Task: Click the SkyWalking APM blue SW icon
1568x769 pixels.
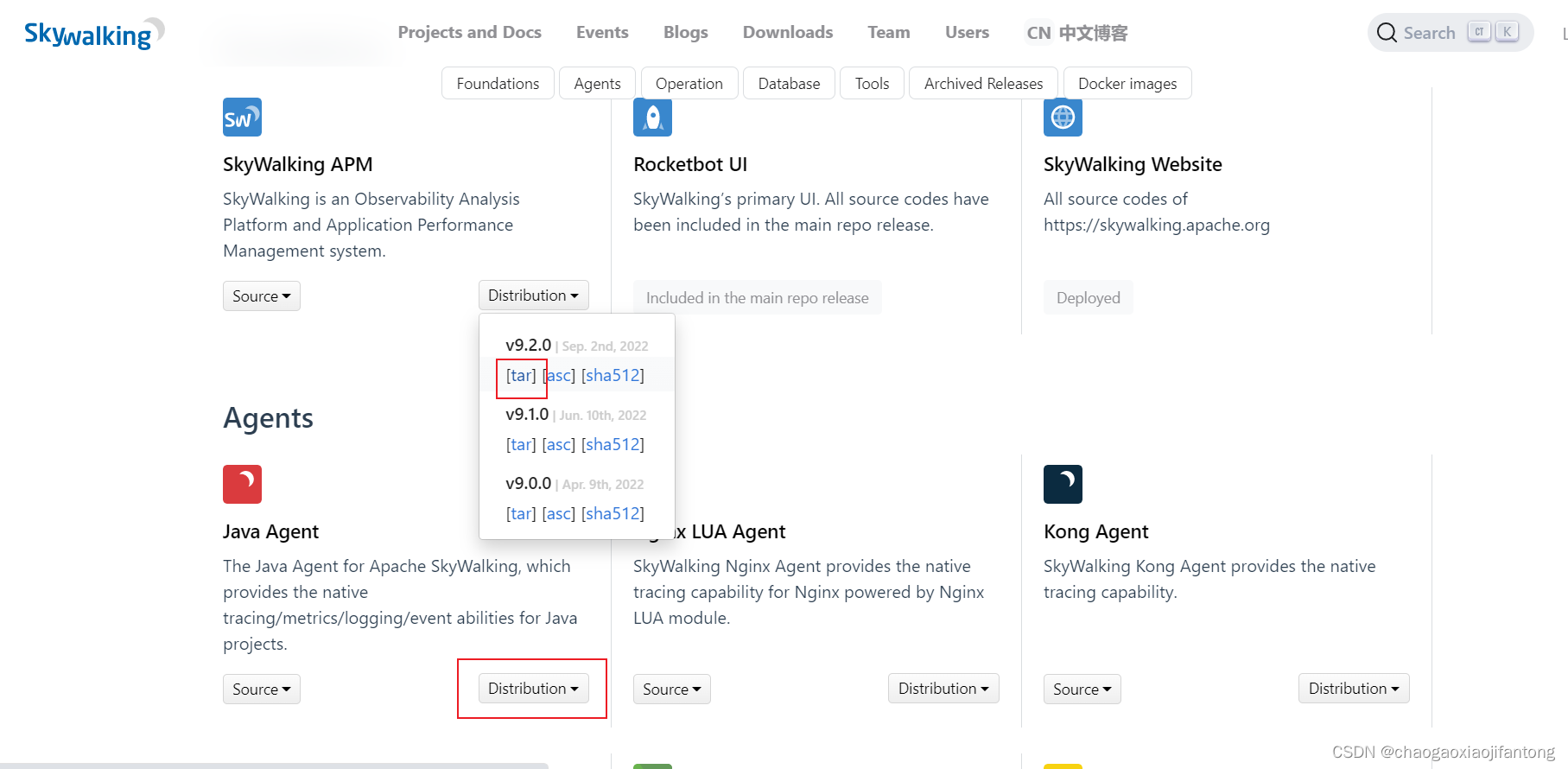Action: (x=242, y=117)
